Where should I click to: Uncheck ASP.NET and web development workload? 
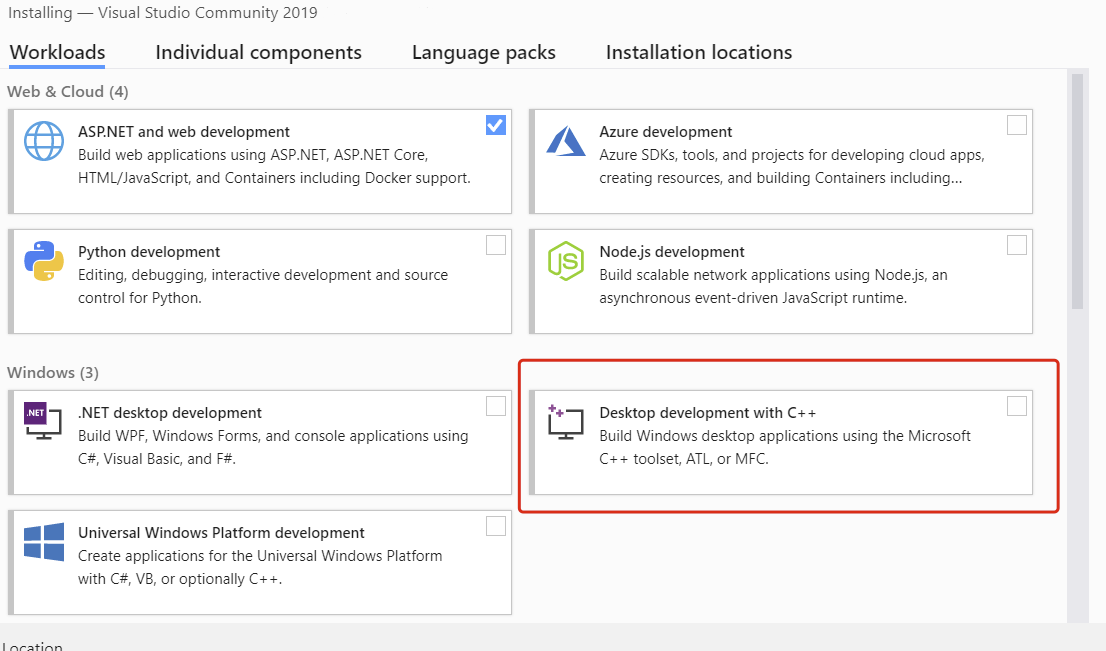click(496, 125)
